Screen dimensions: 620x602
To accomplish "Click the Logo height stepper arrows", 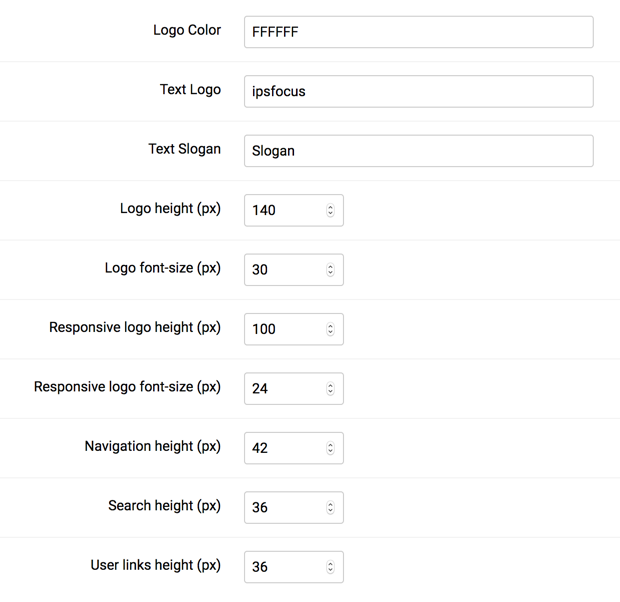I will [330, 210].
